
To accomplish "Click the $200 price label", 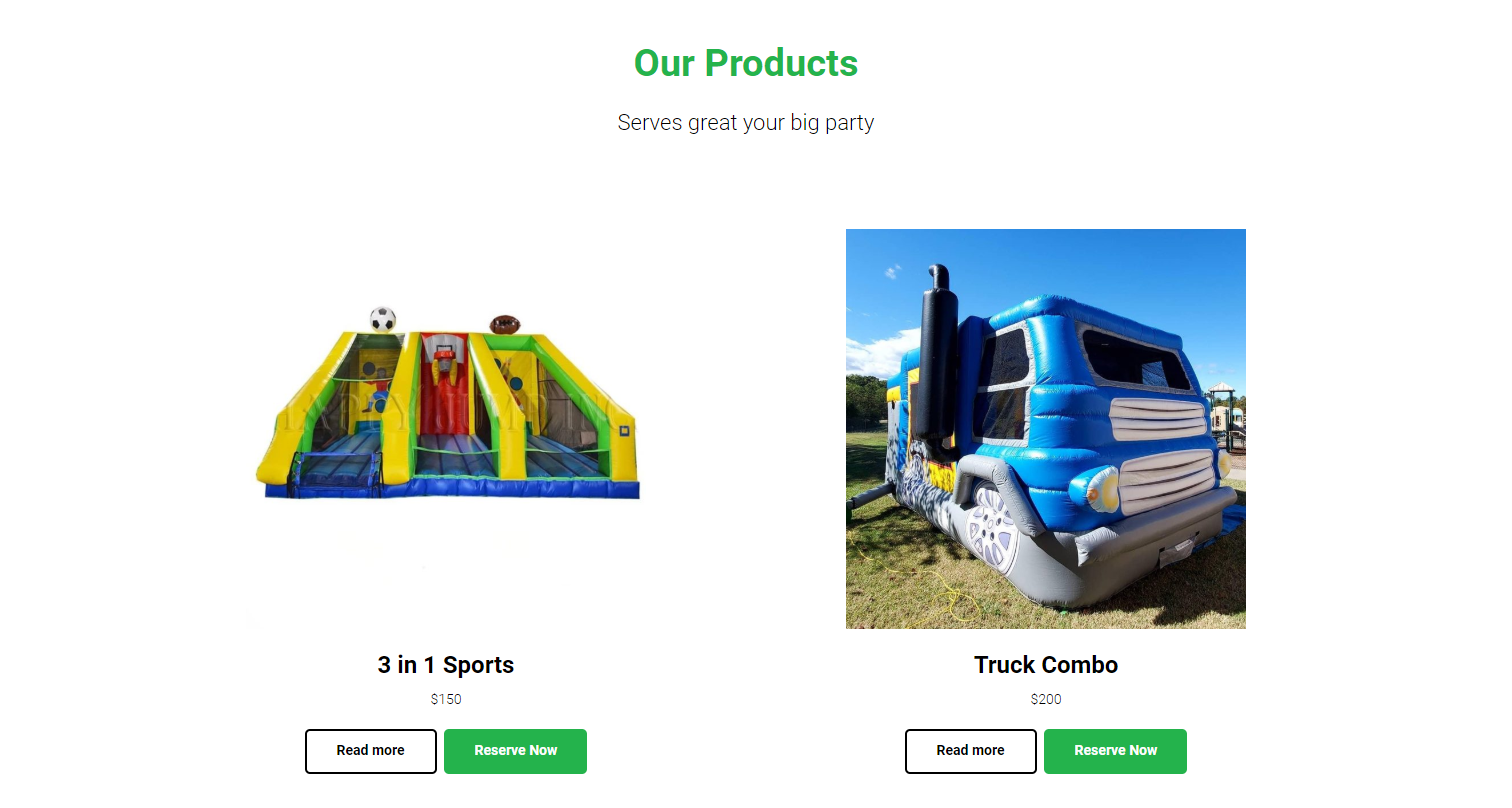I will tap(1046, 699).
